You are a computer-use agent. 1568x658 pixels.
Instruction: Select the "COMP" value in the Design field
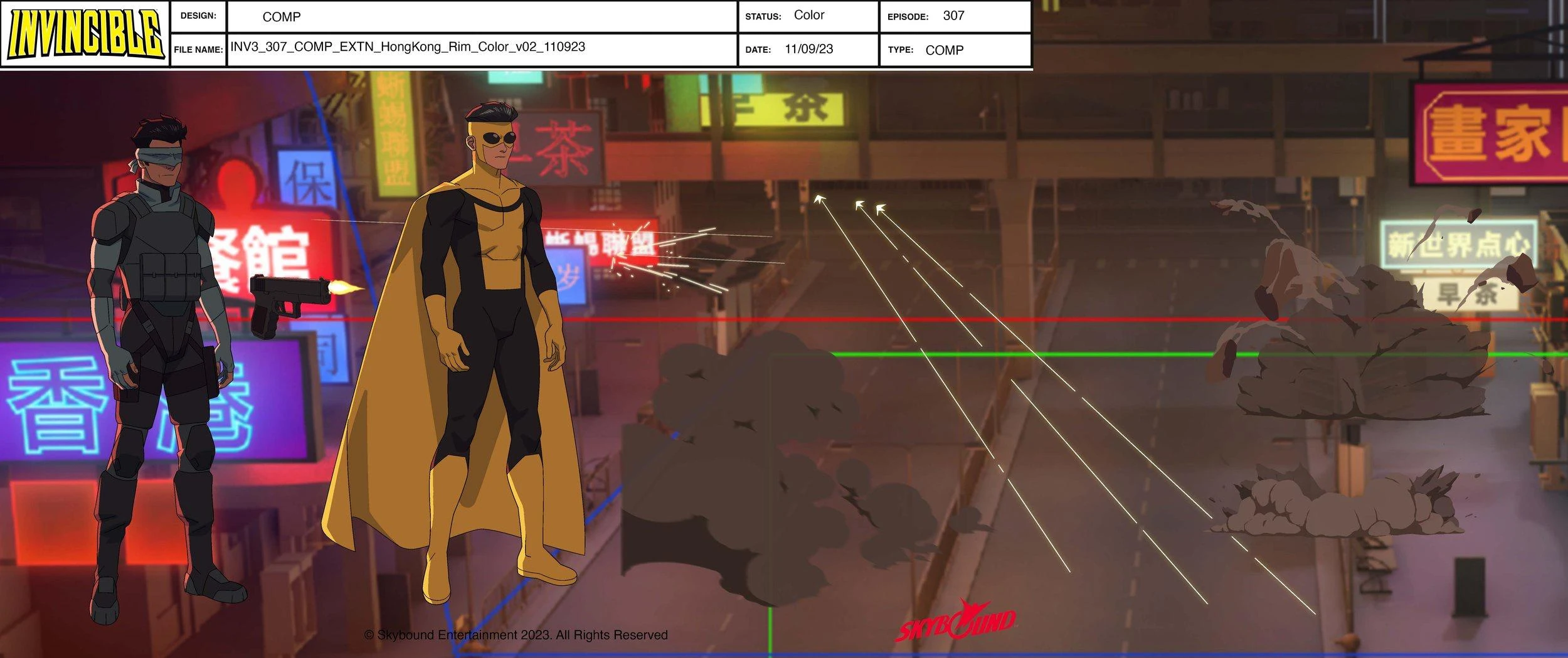click(x=282, y=17)
